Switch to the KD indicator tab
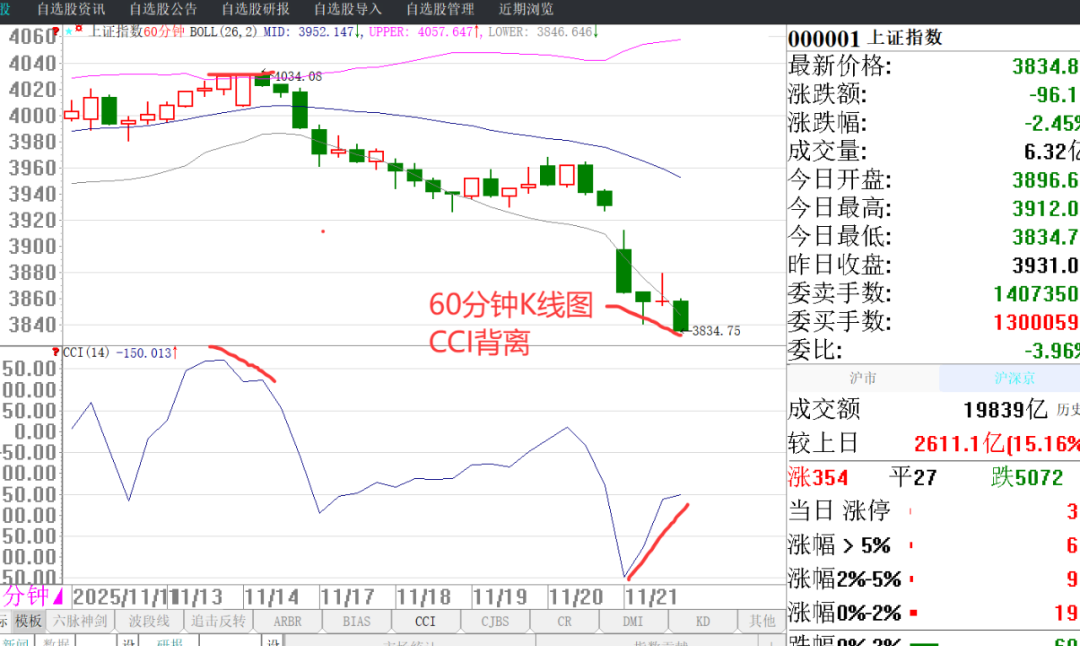 tap(703, 621)
